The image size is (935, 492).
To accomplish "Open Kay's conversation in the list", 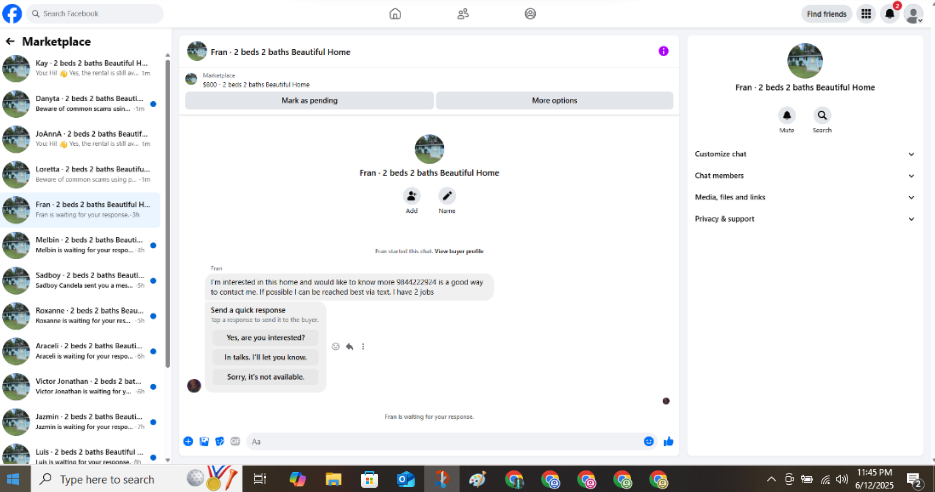I will [81, 68].
